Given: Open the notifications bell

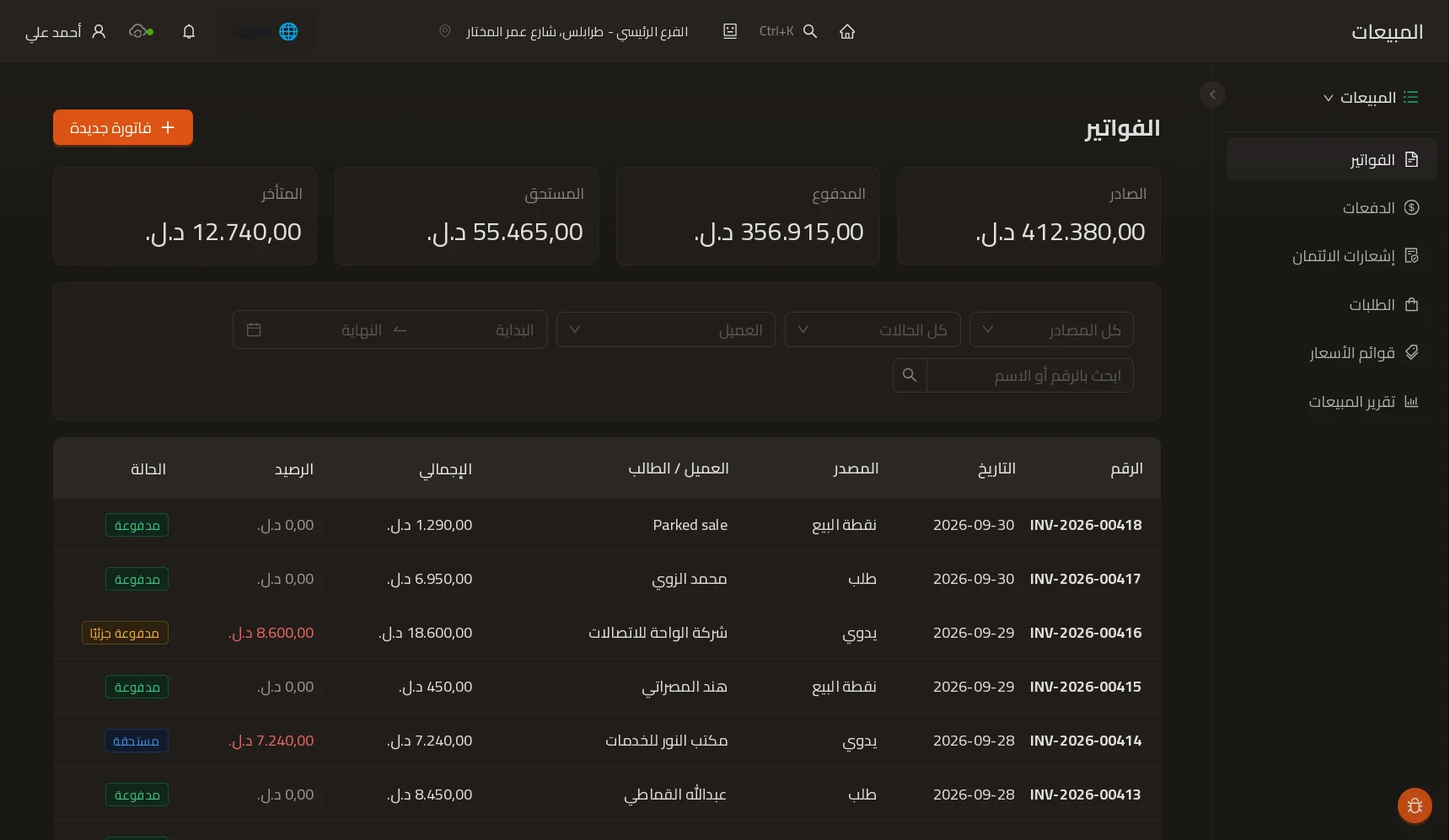Looking at the screenshot, I should pyautogui.click(x=189, y=31).
